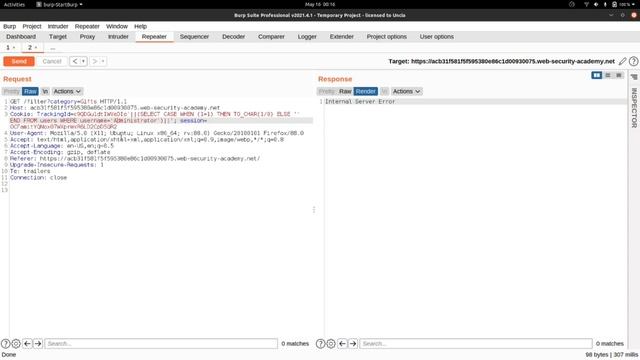This screenshot has height=360, width=640.
Task: Toggle request newline \n display
Action: coord(45,91)
